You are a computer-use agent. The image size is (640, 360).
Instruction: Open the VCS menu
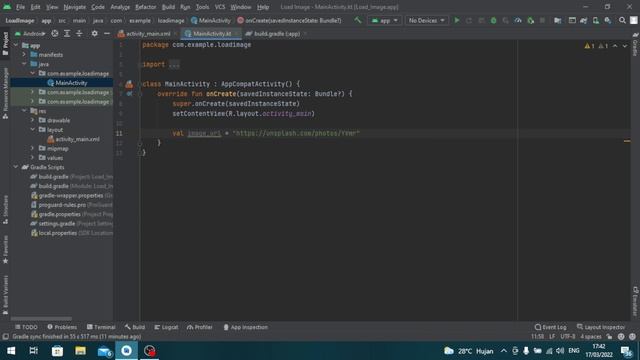click(x=220, y=7)
